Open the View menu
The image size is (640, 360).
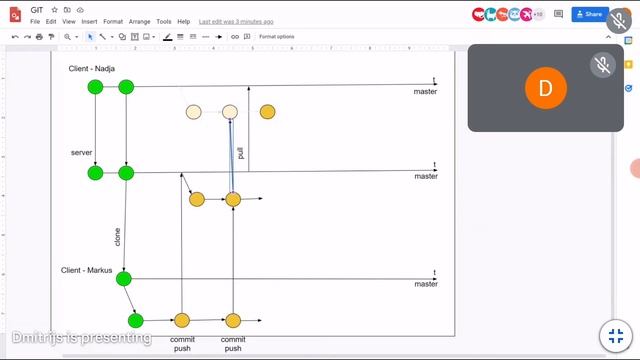69,22
